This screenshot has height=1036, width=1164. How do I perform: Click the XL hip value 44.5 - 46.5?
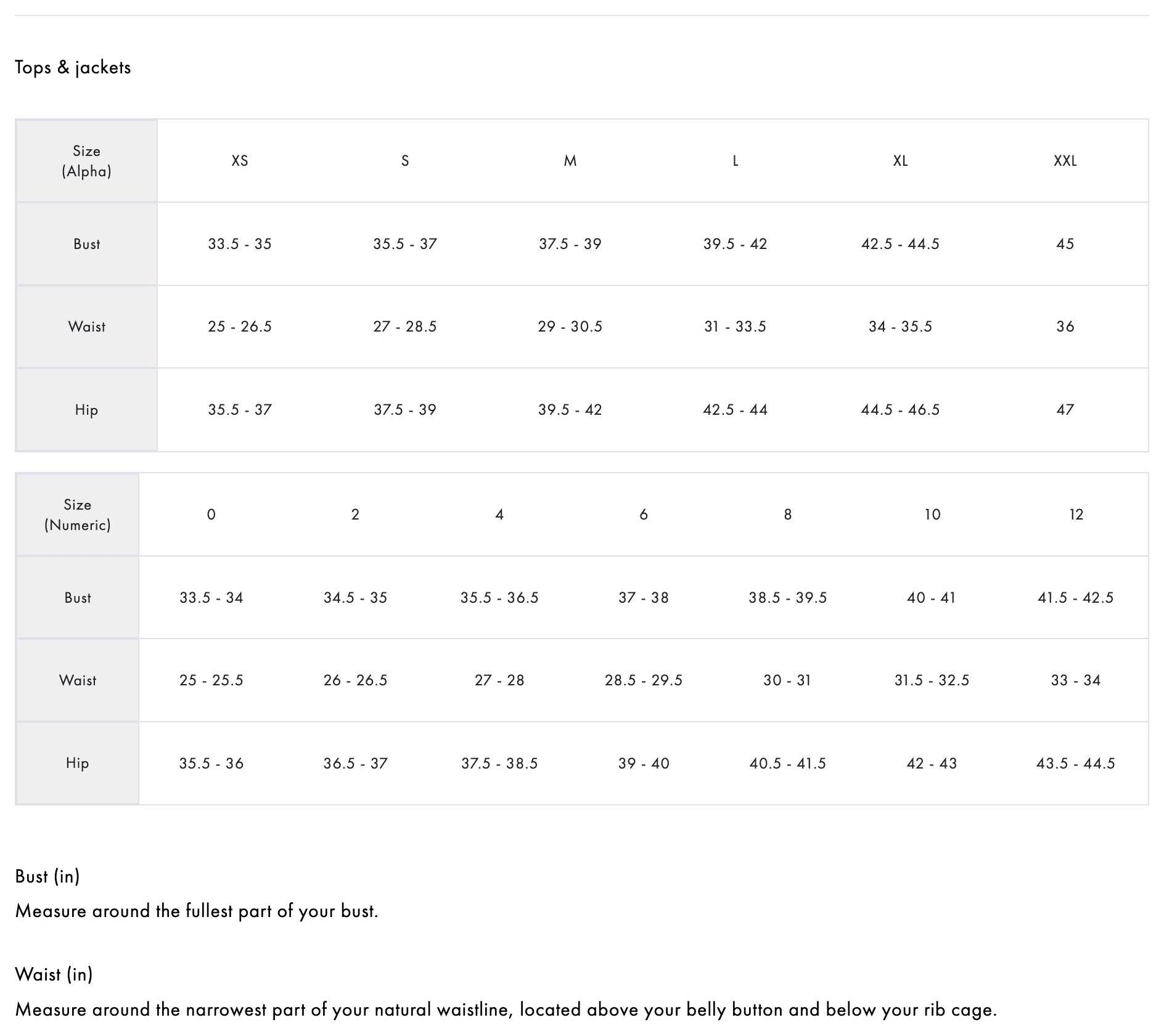point(900,410)
